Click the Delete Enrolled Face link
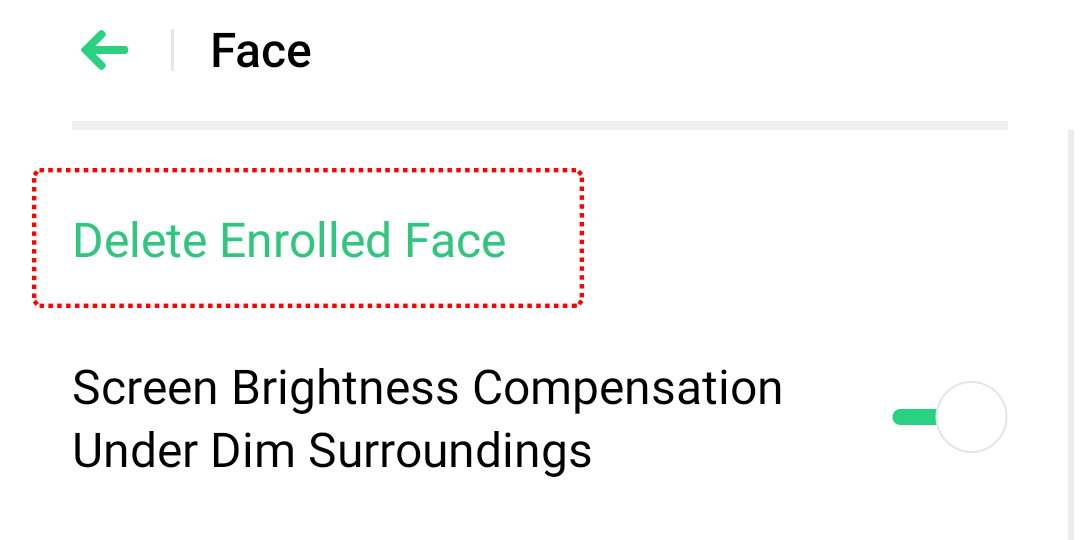Image resolution: width=1080 pixels, height=540 pixels. click(x=290, y=241)
